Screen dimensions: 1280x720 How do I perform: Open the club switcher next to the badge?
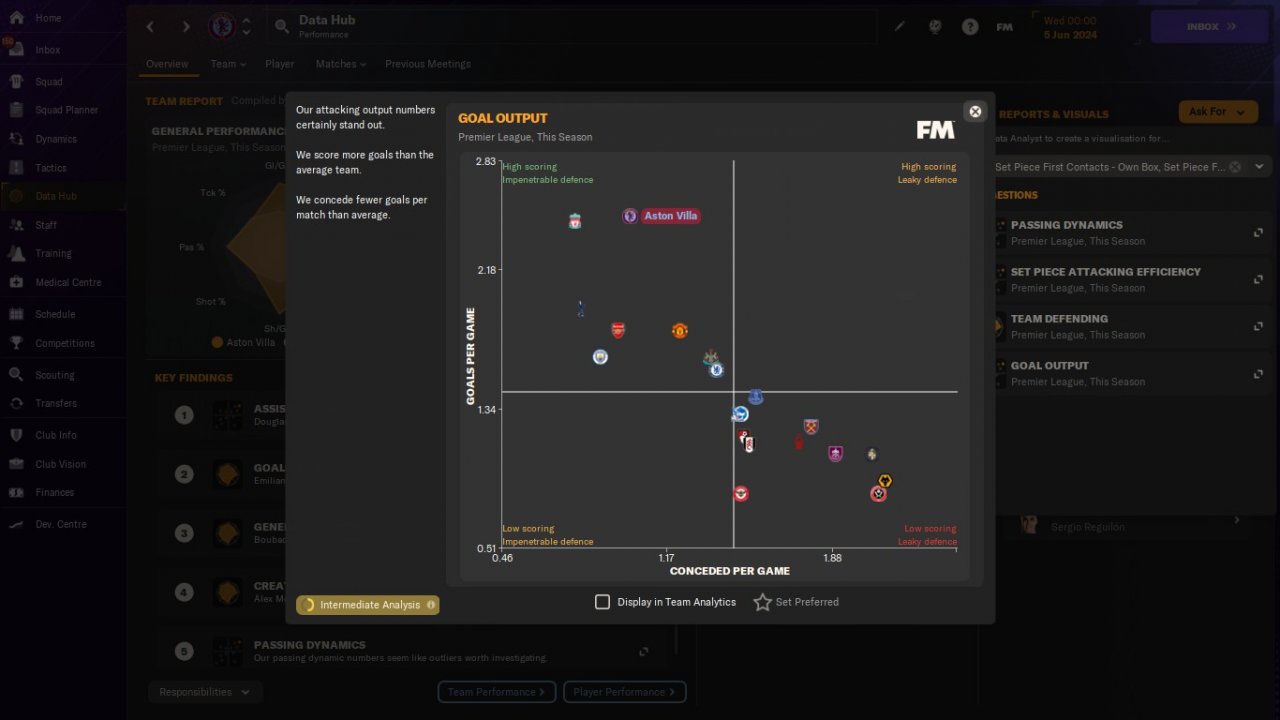(x=247, y=27)
